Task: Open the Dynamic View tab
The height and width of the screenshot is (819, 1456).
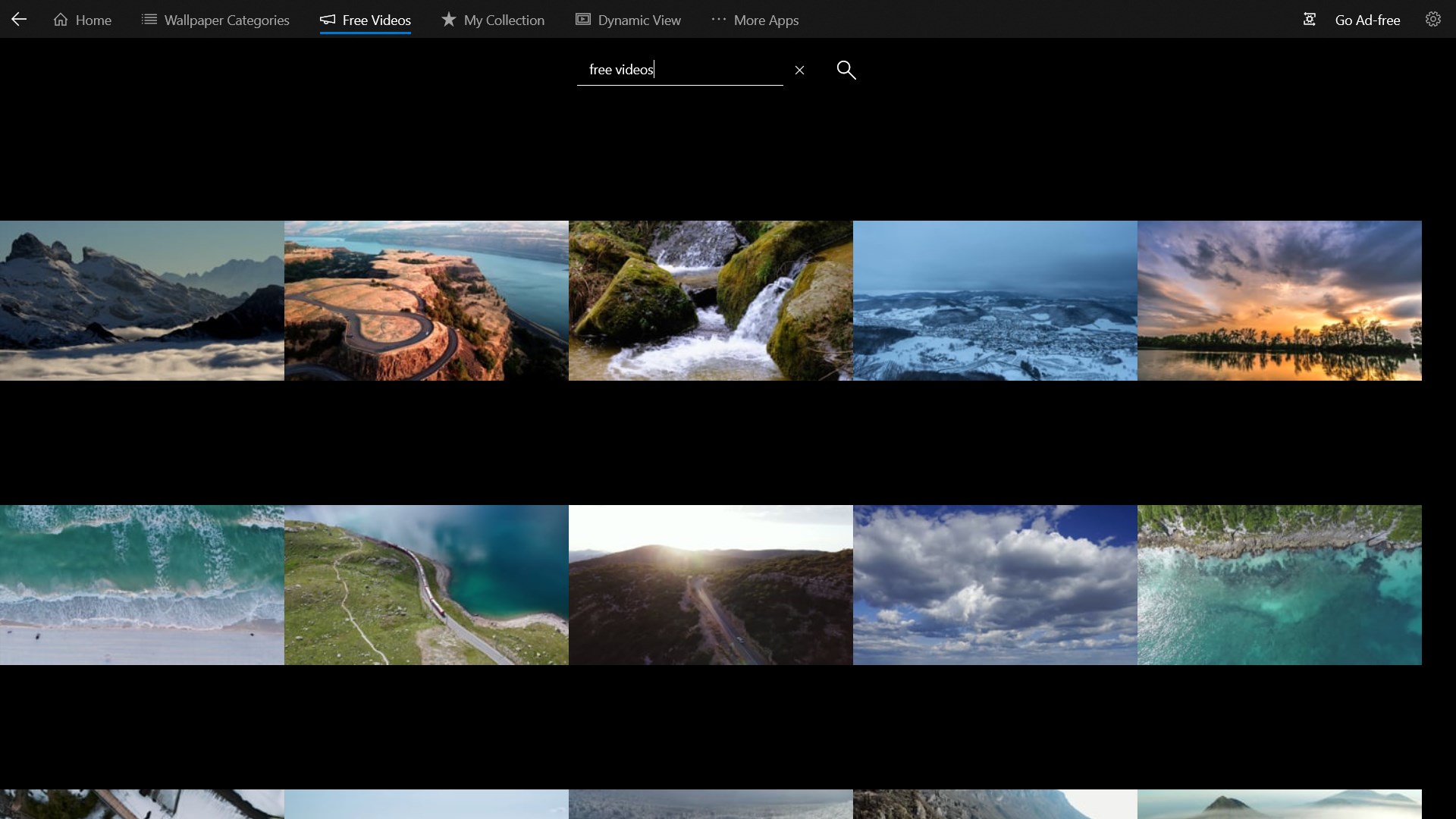Action: [628, 20]
